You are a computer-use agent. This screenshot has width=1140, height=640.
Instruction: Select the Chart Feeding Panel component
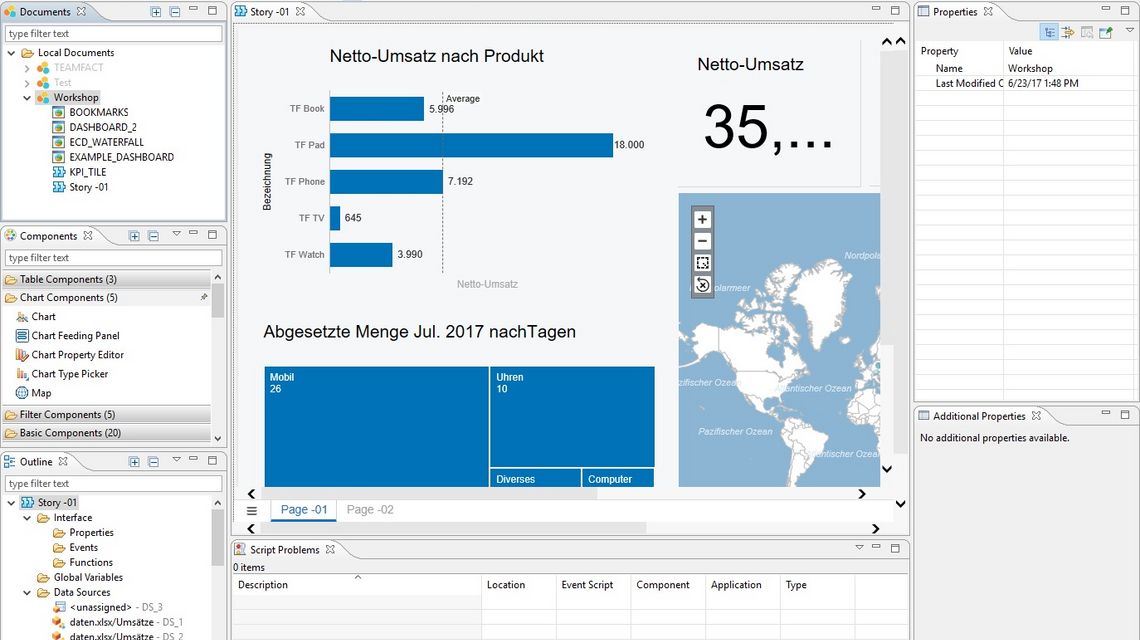(x=68, y=335)
